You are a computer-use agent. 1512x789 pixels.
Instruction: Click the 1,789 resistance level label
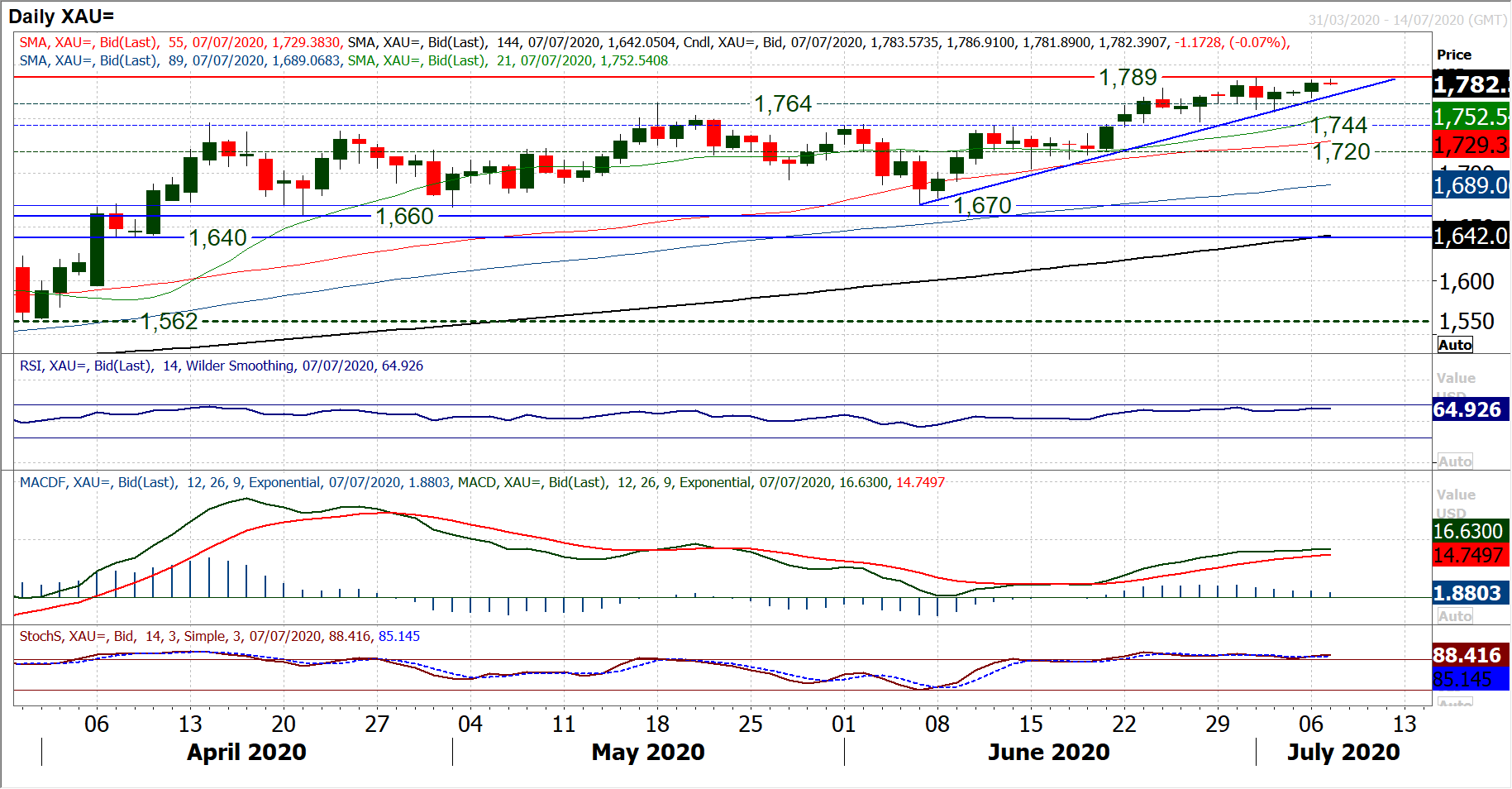click(1128, 78)
